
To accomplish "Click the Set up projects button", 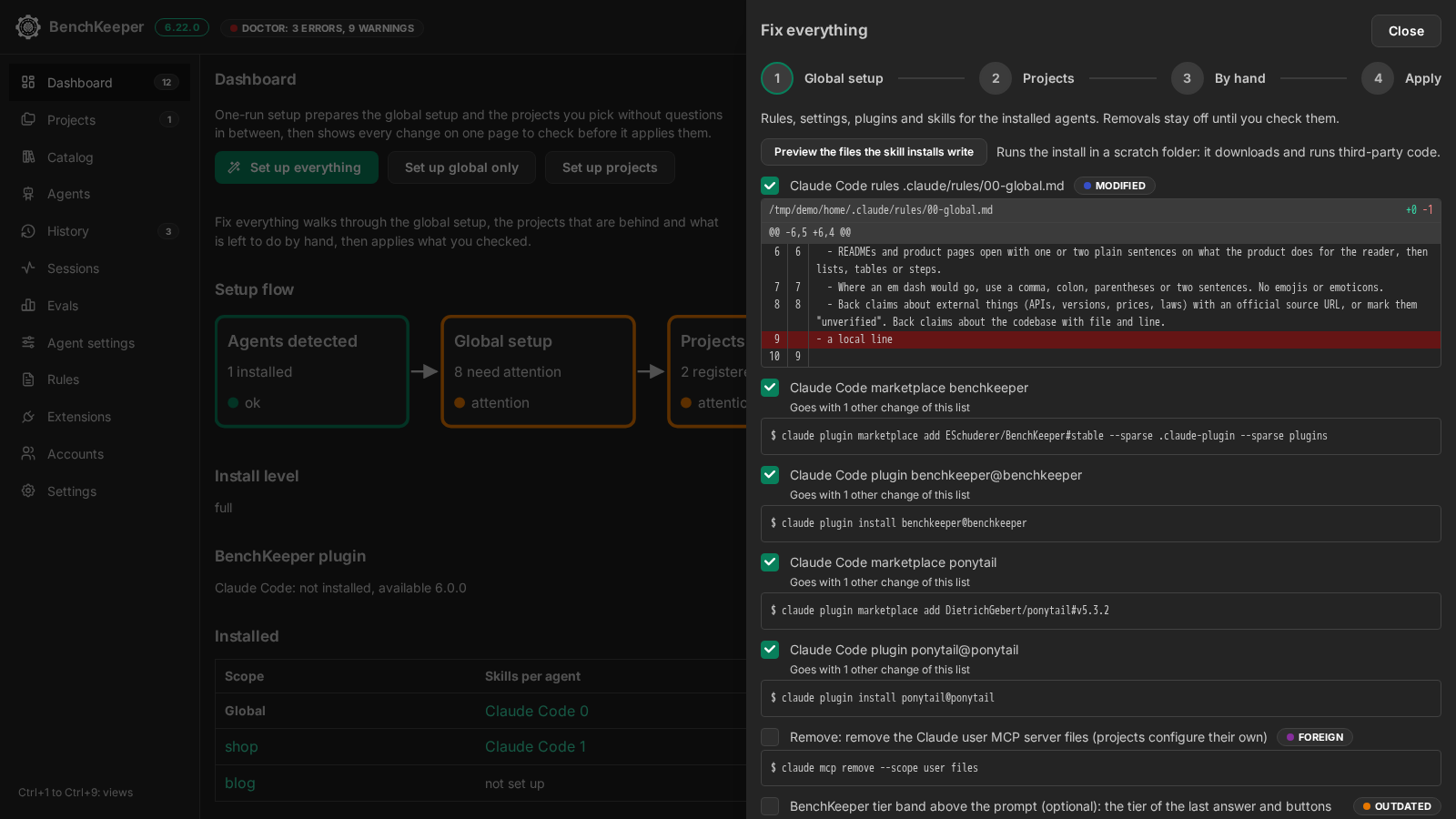I will tap(610, 167).
